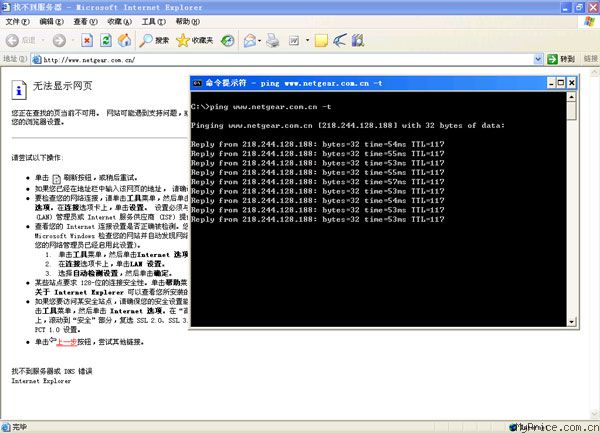This screenshot has width=600, height=433.
Task: Open the 帮助(H) menu
Action: coord(188,22)
